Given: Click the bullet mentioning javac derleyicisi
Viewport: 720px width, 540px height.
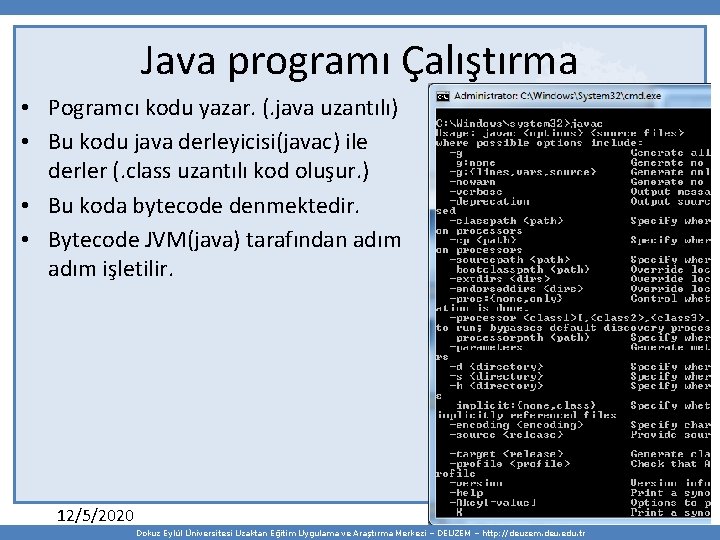Looking at the screenshot, I should [x=208, y=156].
